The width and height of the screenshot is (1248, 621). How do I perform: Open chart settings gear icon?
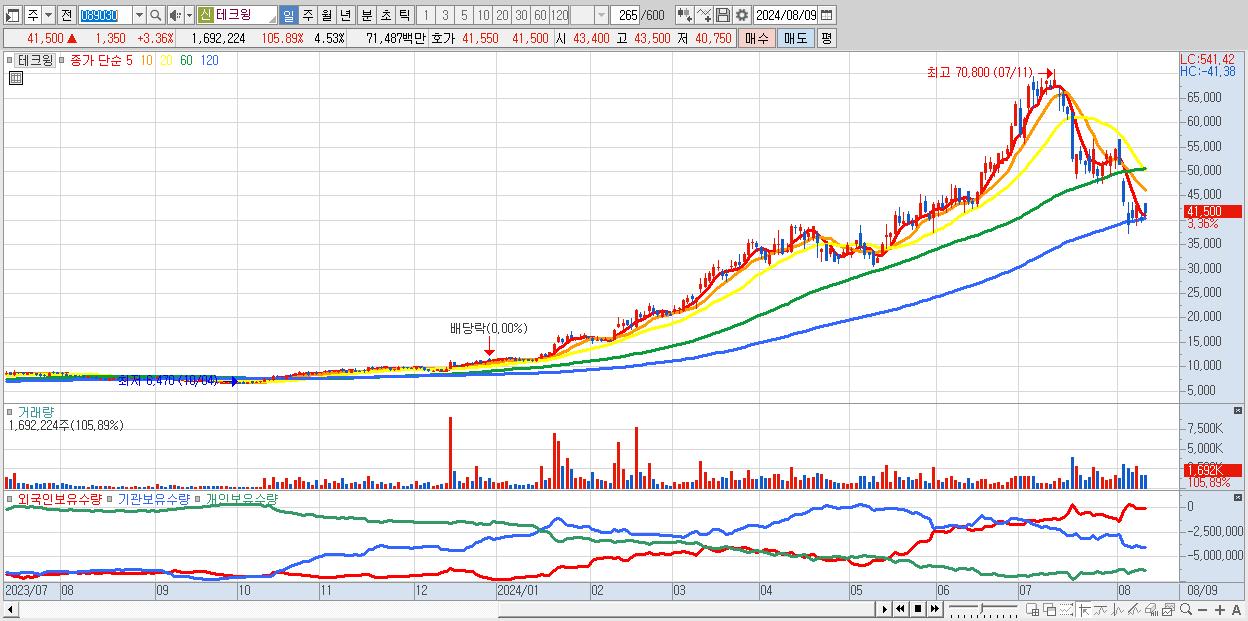click(742, 15)
